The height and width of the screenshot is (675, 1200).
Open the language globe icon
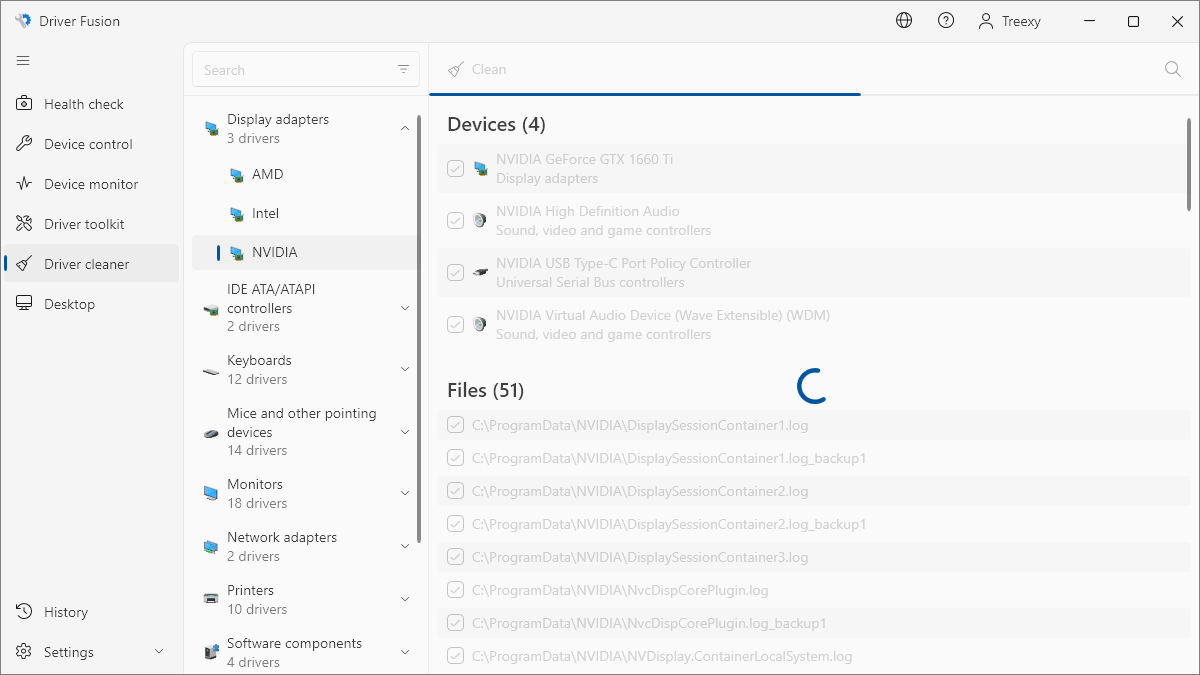tap(904, 21)
